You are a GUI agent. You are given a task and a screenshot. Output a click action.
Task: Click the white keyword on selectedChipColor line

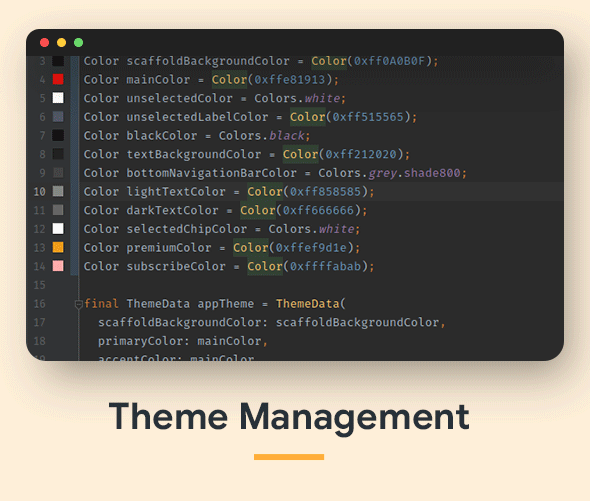336,229
